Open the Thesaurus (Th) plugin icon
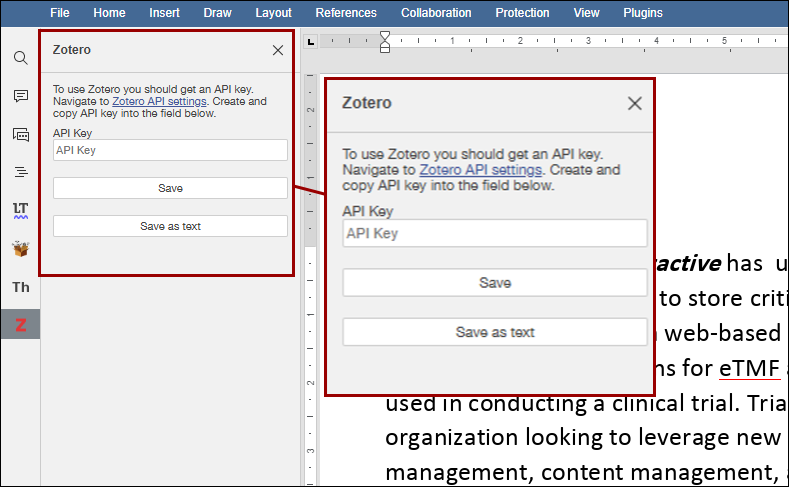Screen dimensions: 789x487 click(20, 287)
